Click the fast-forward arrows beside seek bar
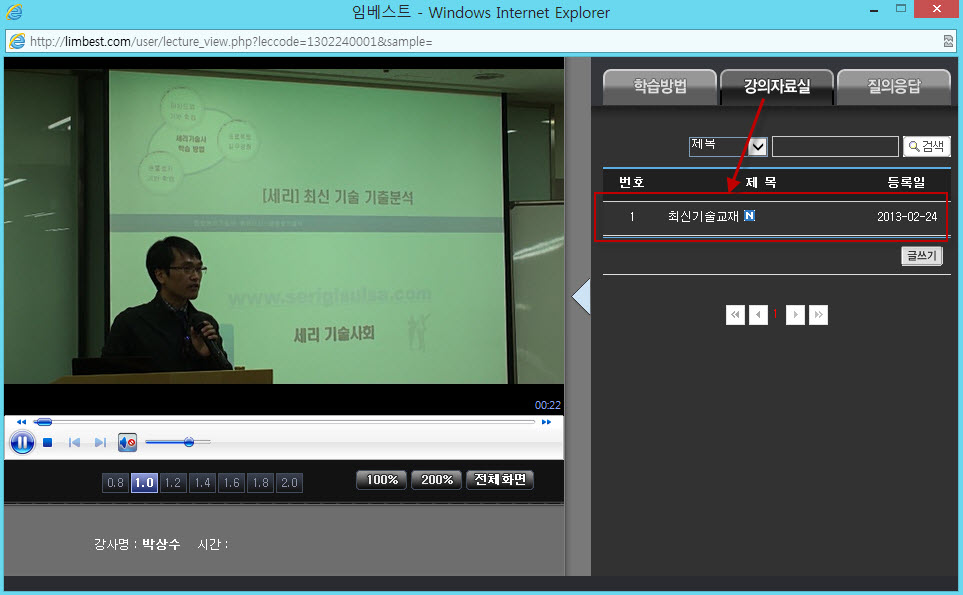This screenshot has width=963, height=595. point(546,422)
